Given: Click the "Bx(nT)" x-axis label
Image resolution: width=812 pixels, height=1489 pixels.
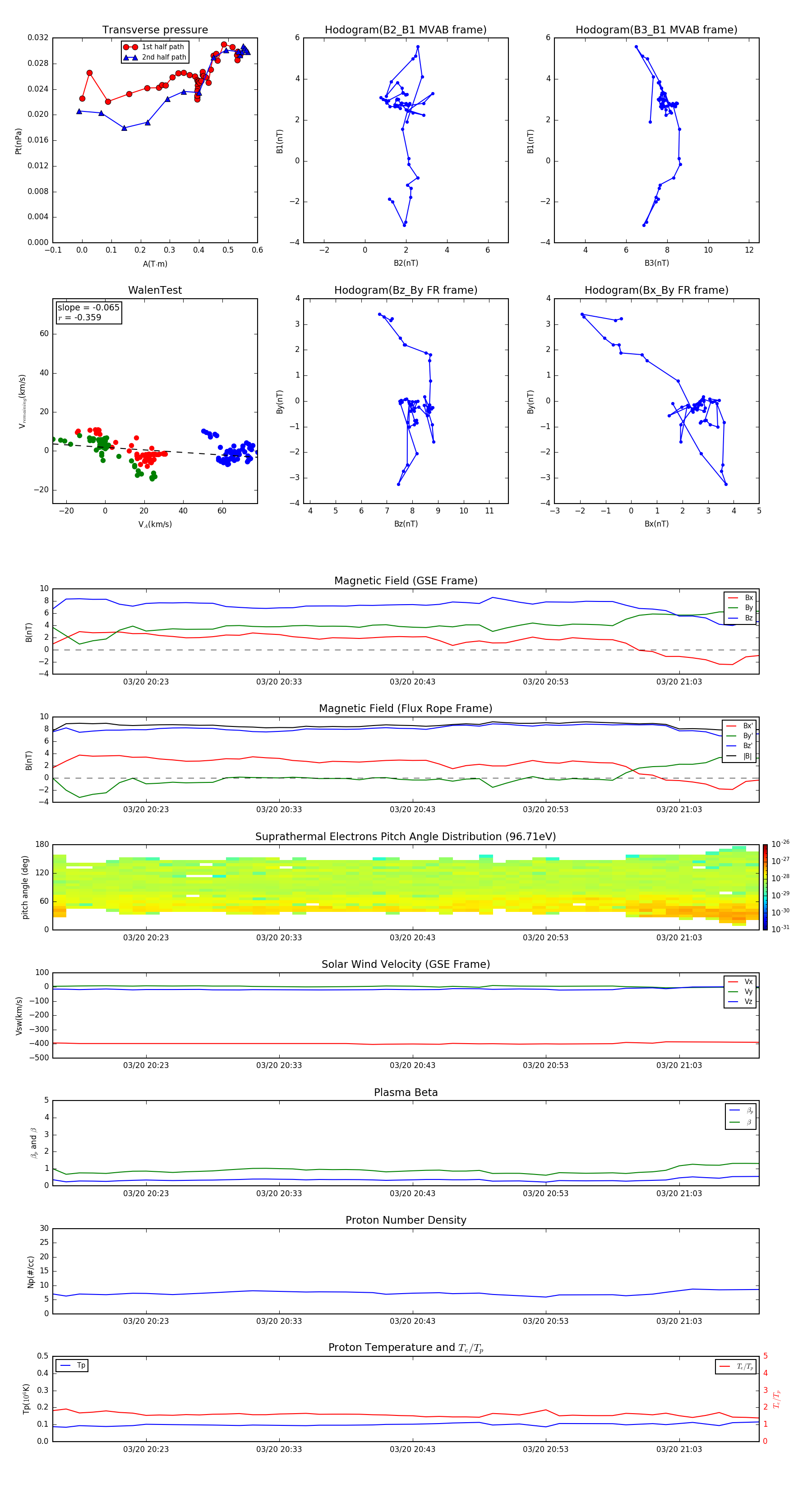Looking at the screenshot, I should [656, 524].
